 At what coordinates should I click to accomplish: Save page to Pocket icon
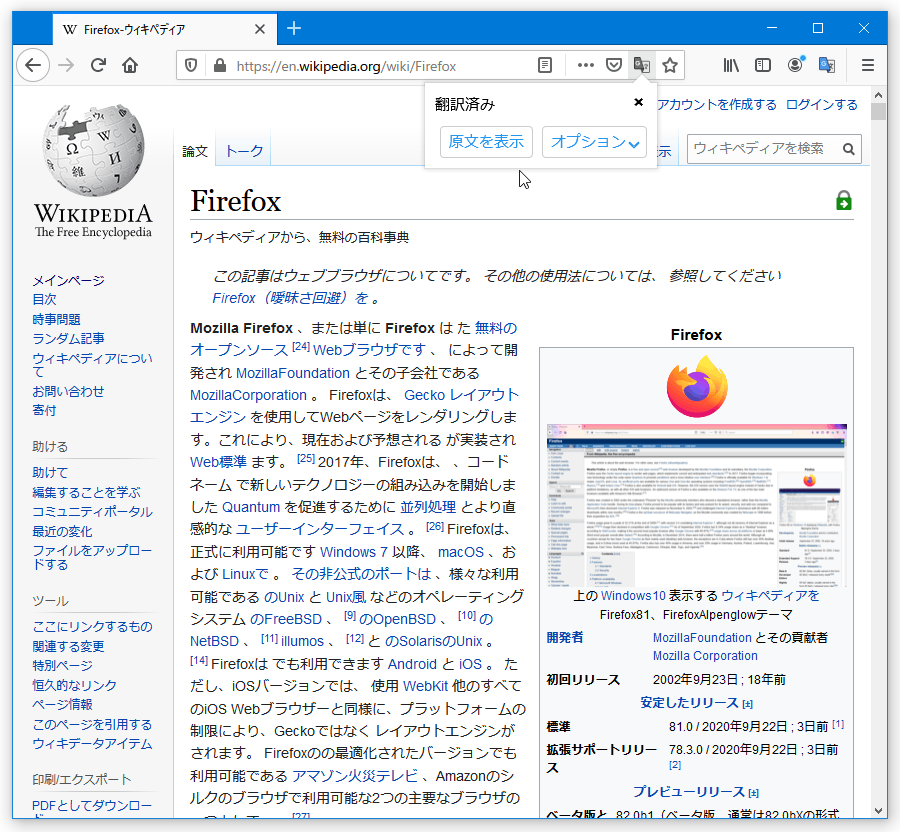pos(614,65)
